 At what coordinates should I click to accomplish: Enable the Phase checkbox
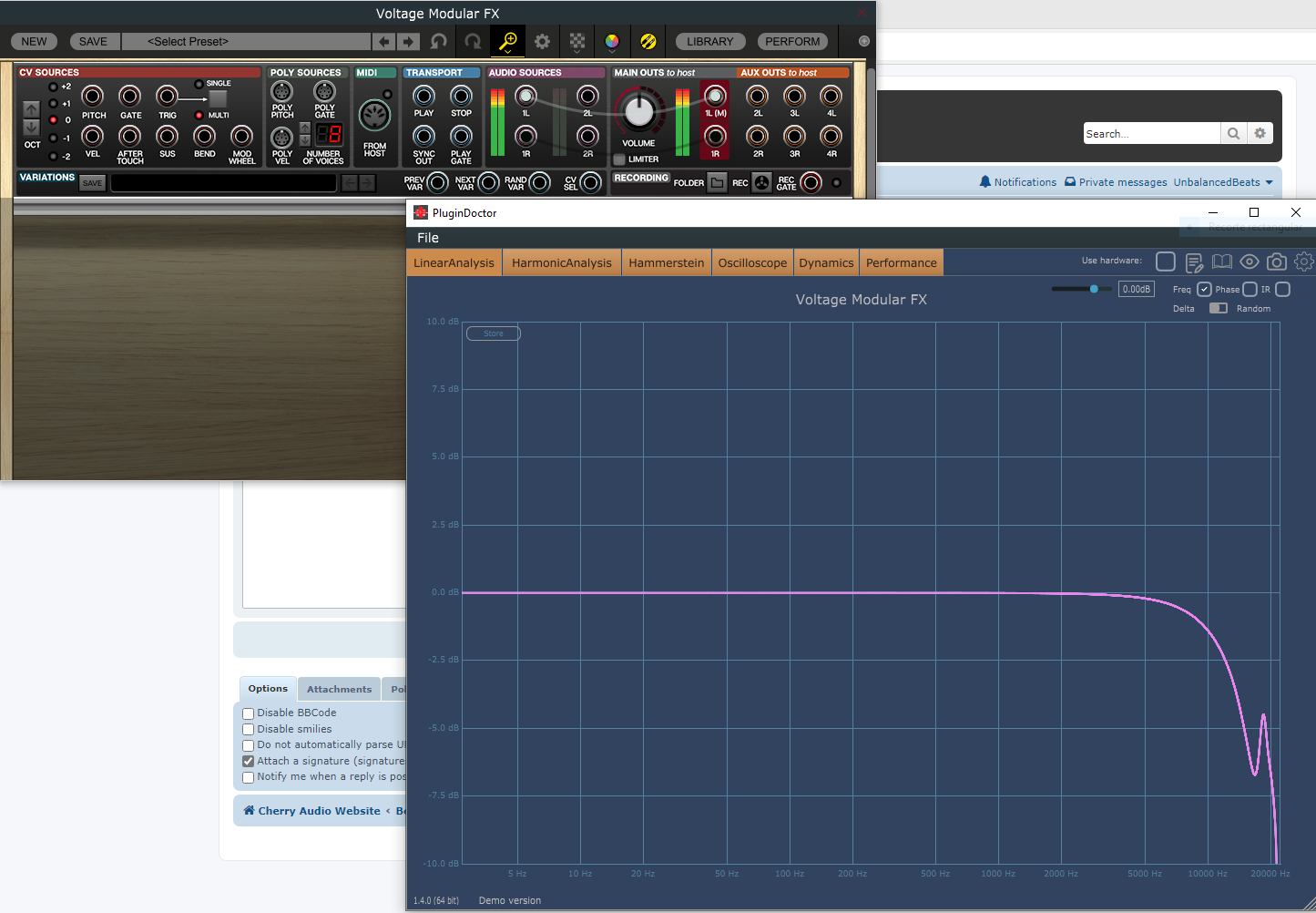1250,289
